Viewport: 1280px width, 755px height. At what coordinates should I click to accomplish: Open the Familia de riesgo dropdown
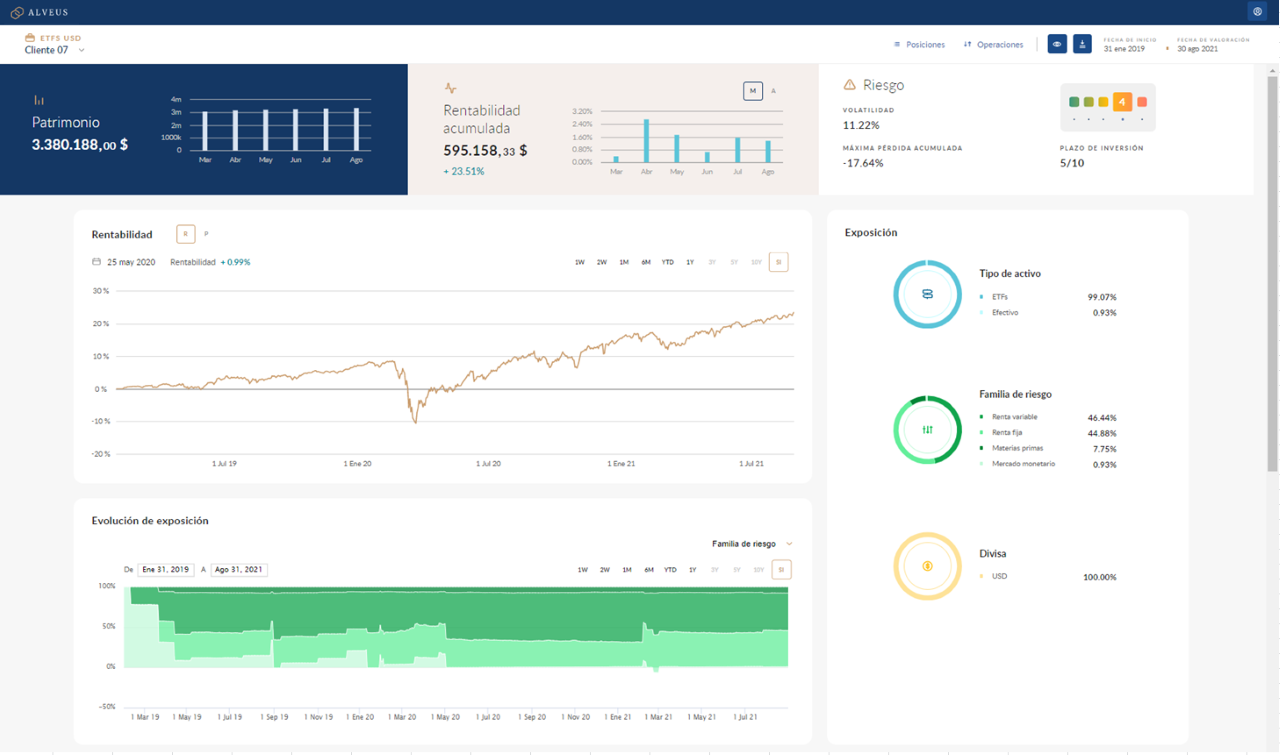pos(752,544)
